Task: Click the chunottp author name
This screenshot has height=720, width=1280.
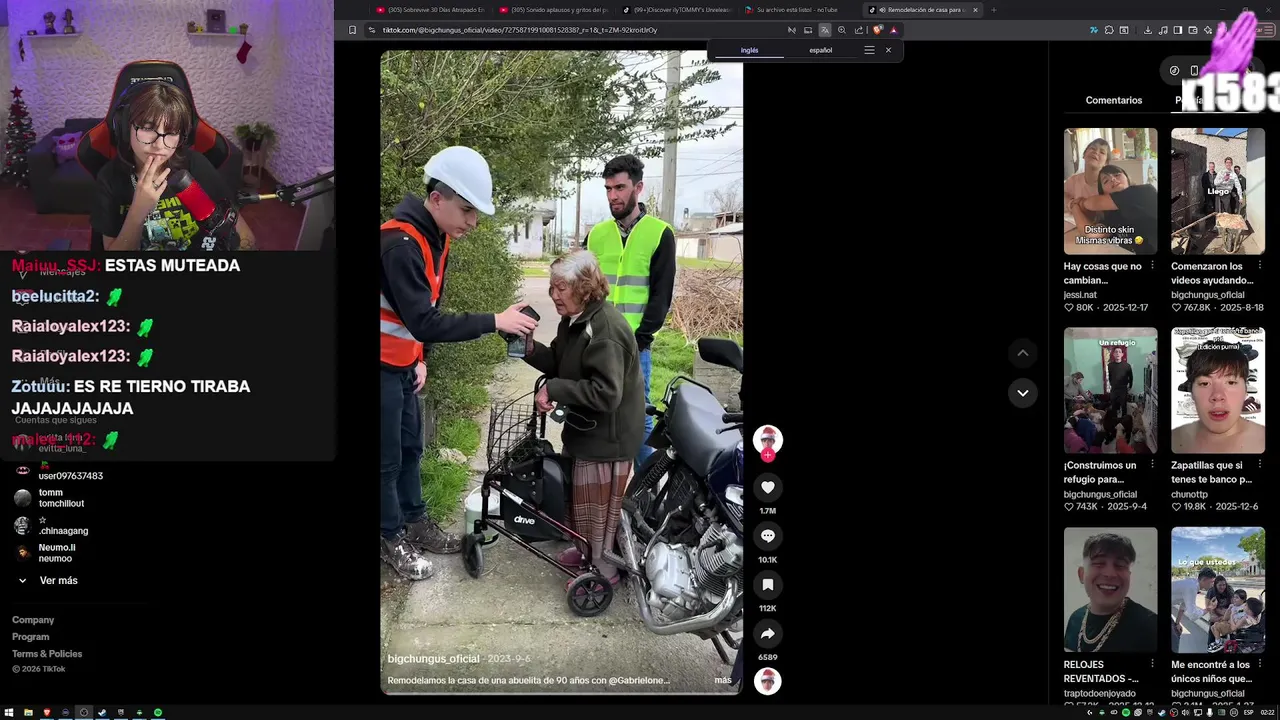Action: coord(1190,494)
